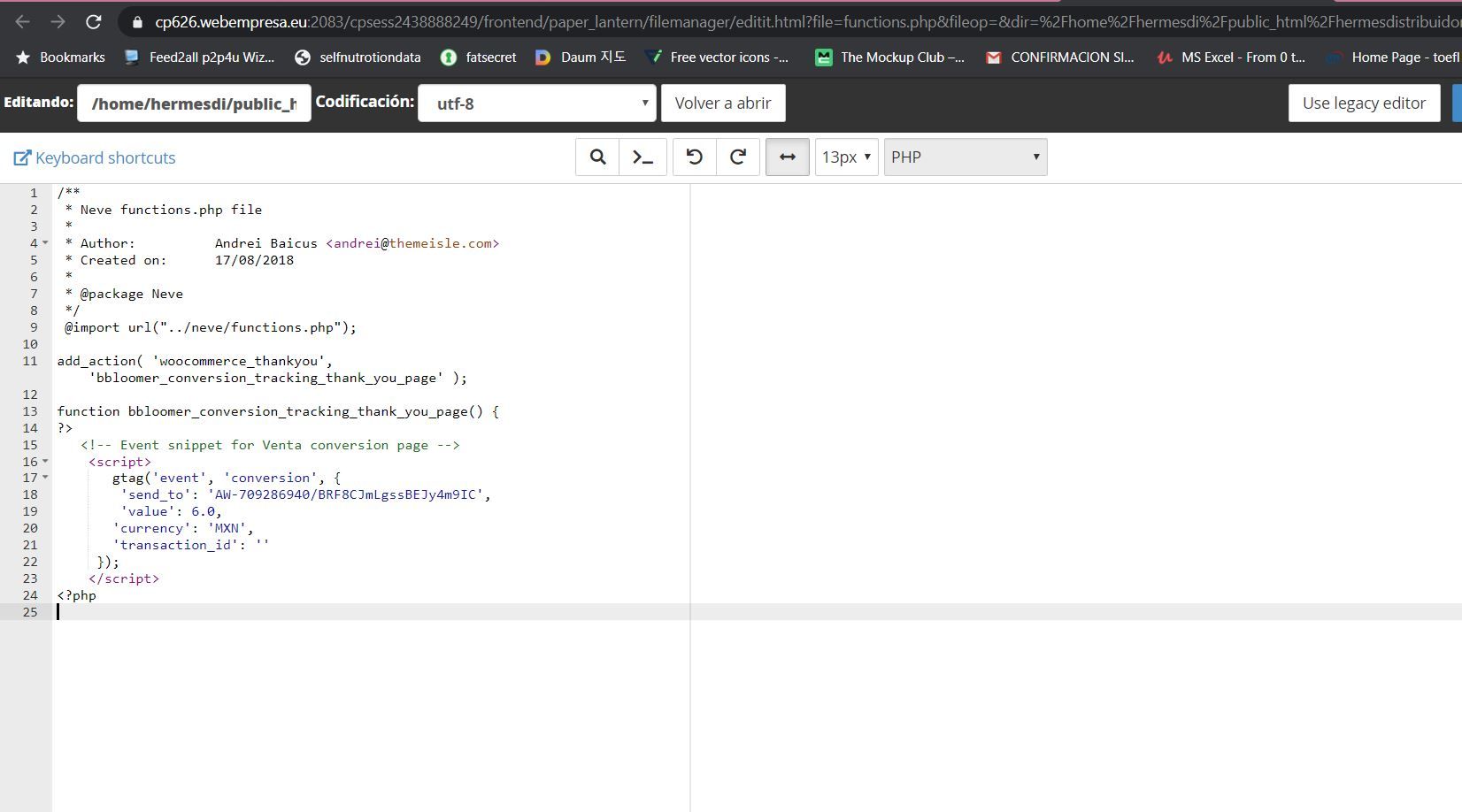This screenshot has width=1462, height=812.
Task: Click the redo arrow icon
Action: coord(738,157)
